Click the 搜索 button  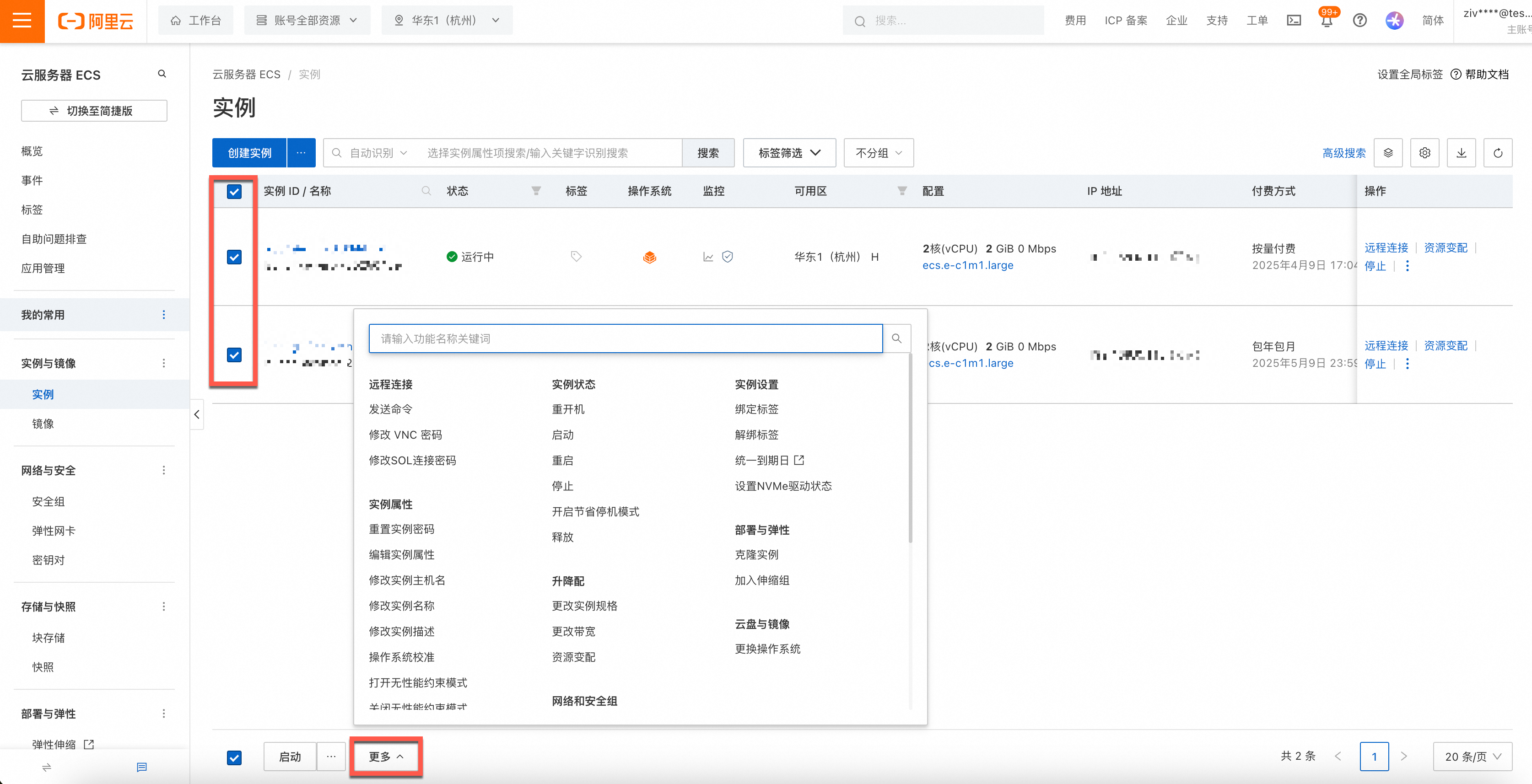[708, 153]
